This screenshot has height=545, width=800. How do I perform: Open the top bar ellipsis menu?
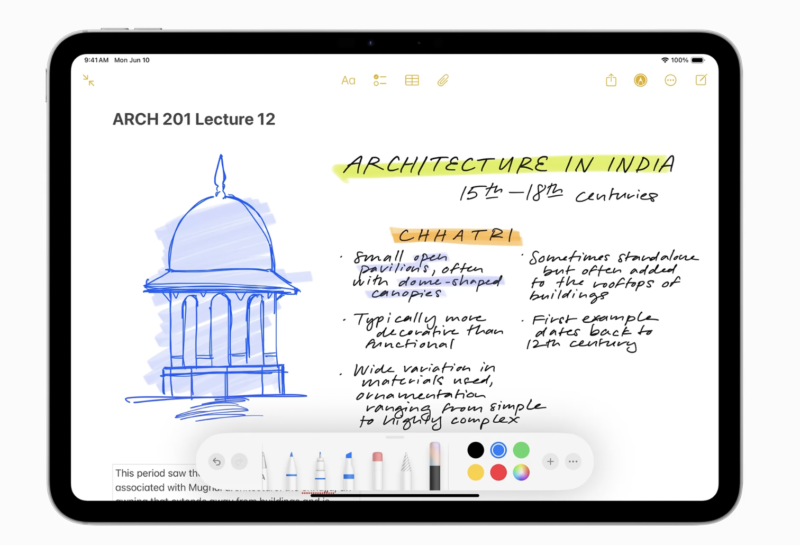point(671,80)
